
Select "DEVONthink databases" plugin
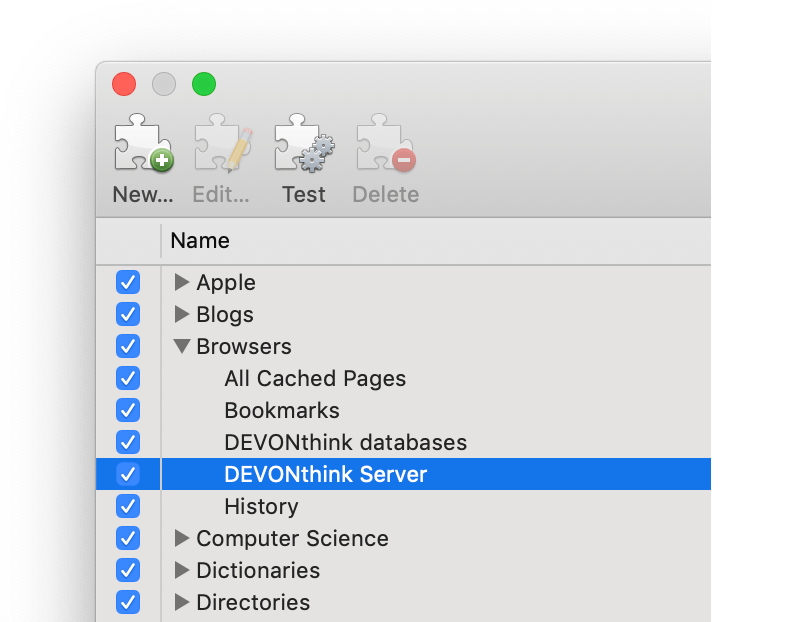point(345,442)
